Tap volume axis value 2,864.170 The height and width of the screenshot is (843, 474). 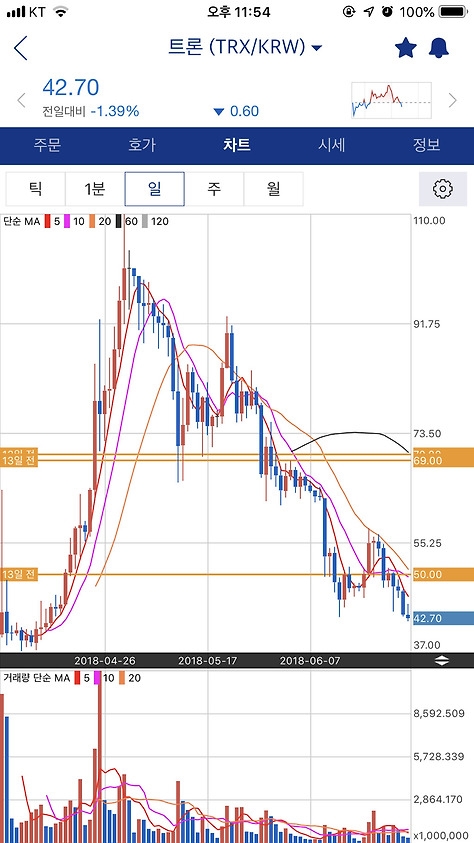pos(440,799)
